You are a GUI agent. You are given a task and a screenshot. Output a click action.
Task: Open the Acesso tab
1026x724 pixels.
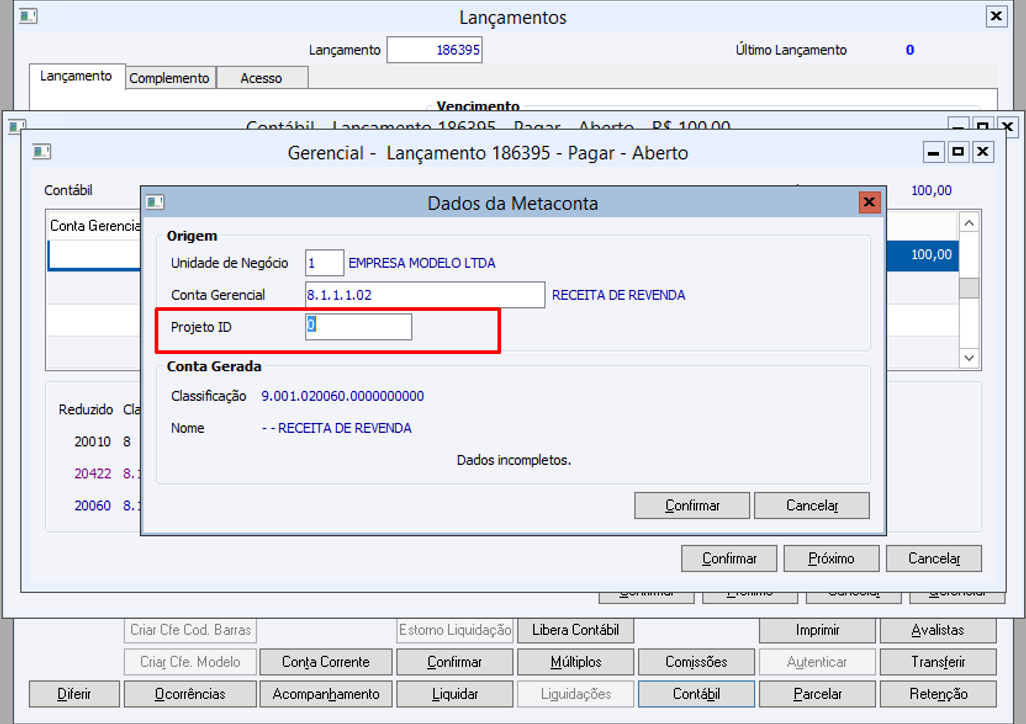[261, 78]
